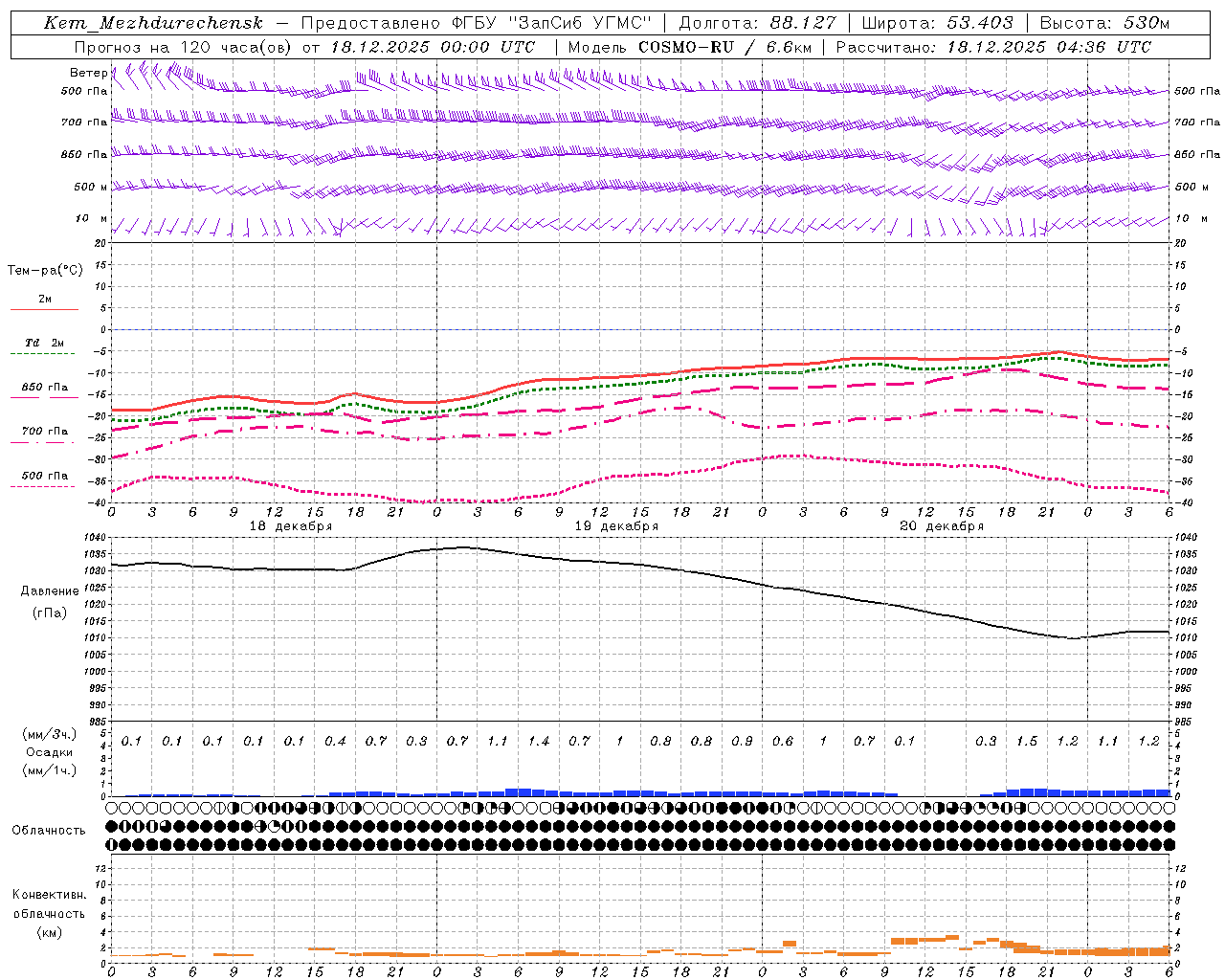Click the station name Kem_Mezhdurechensk in the header
The height and width of the screenshot is (980, 1225).
tap(153, 23)
